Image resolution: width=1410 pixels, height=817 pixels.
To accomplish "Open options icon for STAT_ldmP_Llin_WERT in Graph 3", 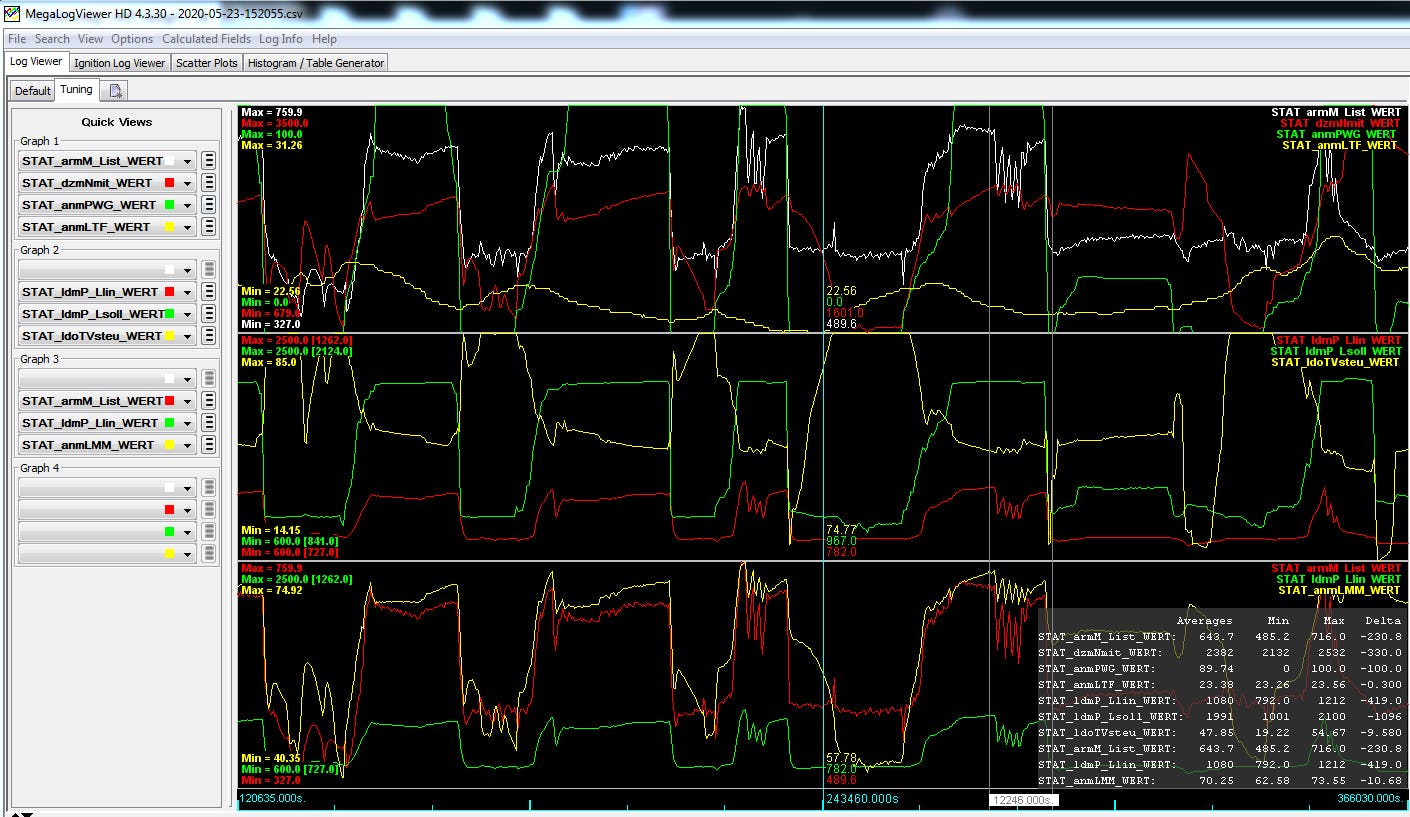I will coord(209,423).
